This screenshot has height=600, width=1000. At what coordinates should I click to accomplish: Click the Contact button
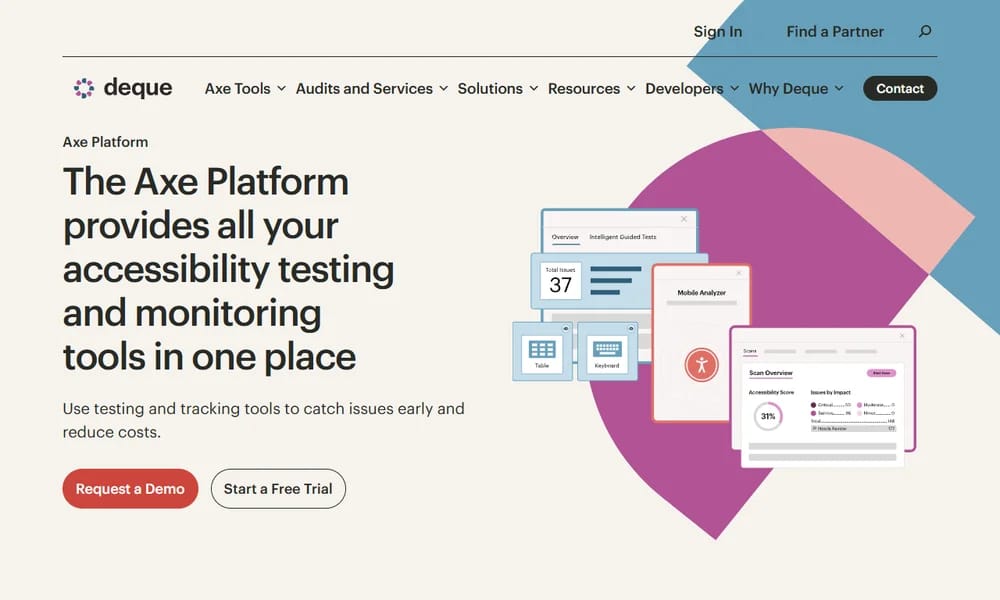900,89
